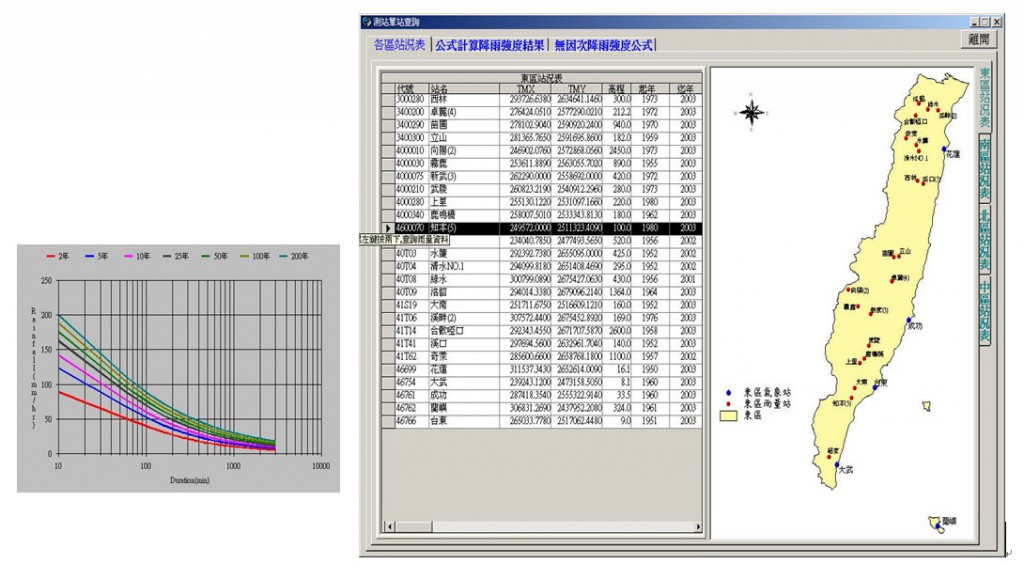The image size is (1024, 580).
Task: Click the horizontal scrollbar thumb under the table
Action: click(x=414, y=526)
